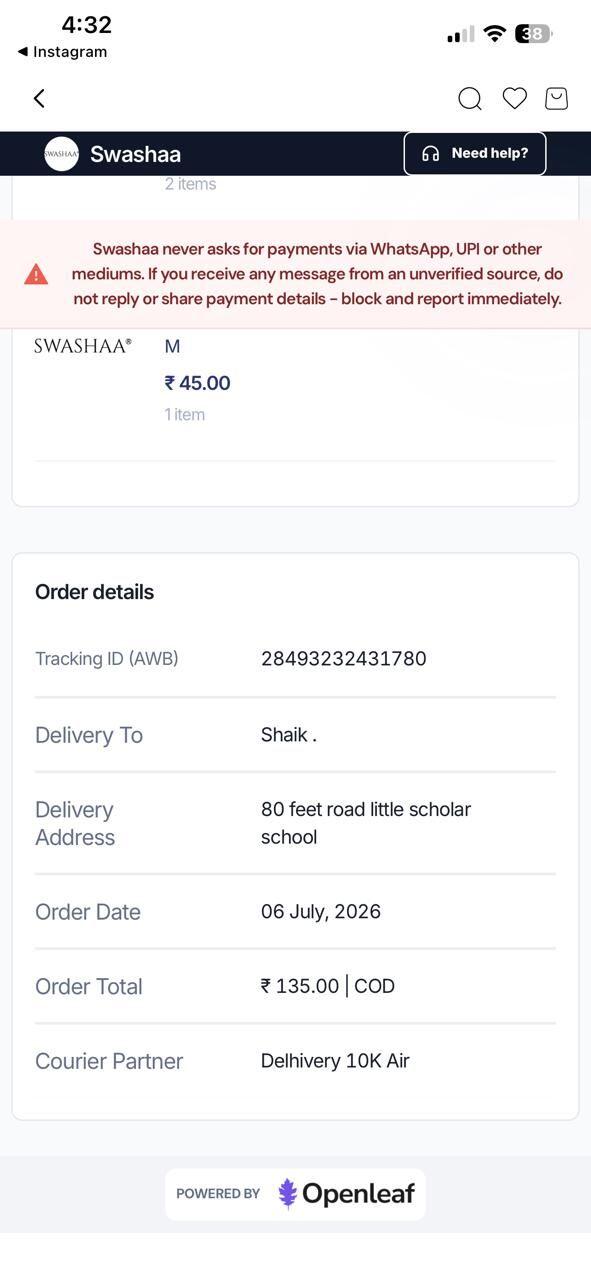Select the tracking ID number 28493232431780

[x=343, y=658]
